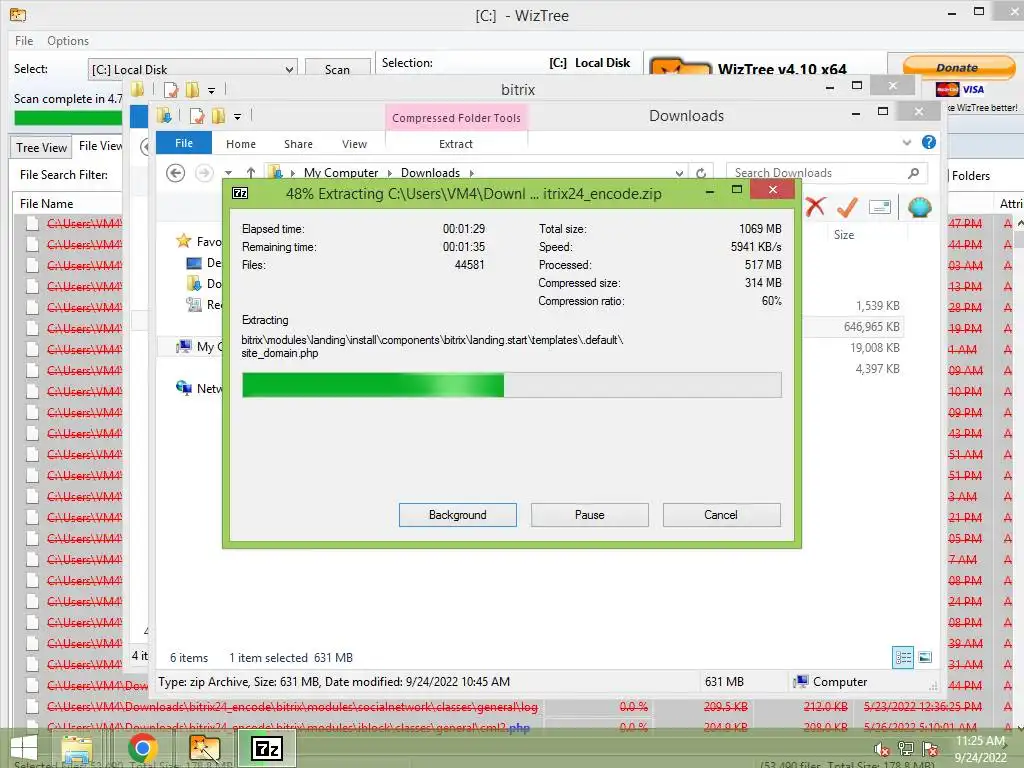Click the muted volume tray icon

pos(882,749)
